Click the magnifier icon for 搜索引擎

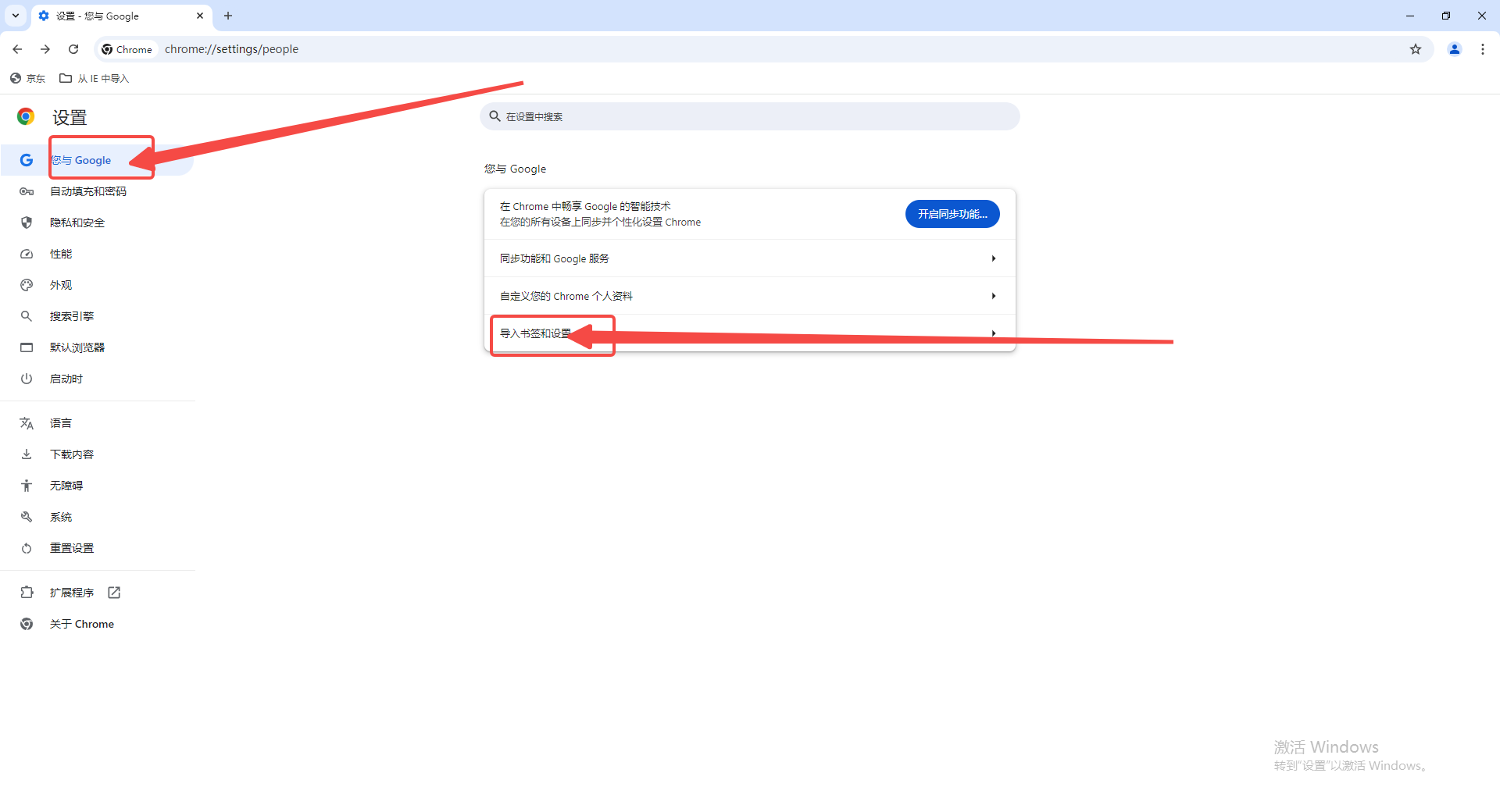coord(27,316)
